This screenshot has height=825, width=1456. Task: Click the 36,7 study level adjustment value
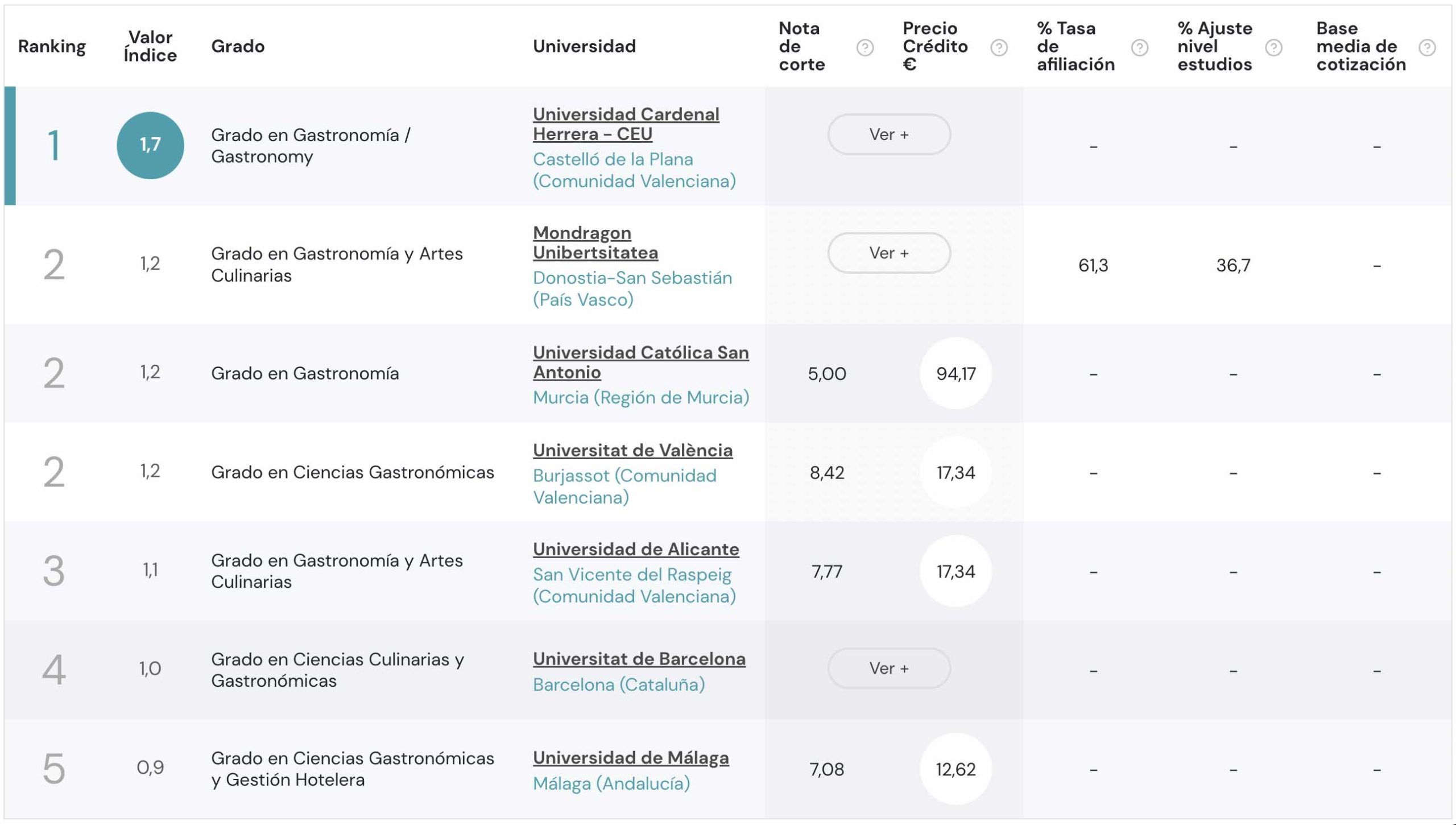[x=1233, y=265]
